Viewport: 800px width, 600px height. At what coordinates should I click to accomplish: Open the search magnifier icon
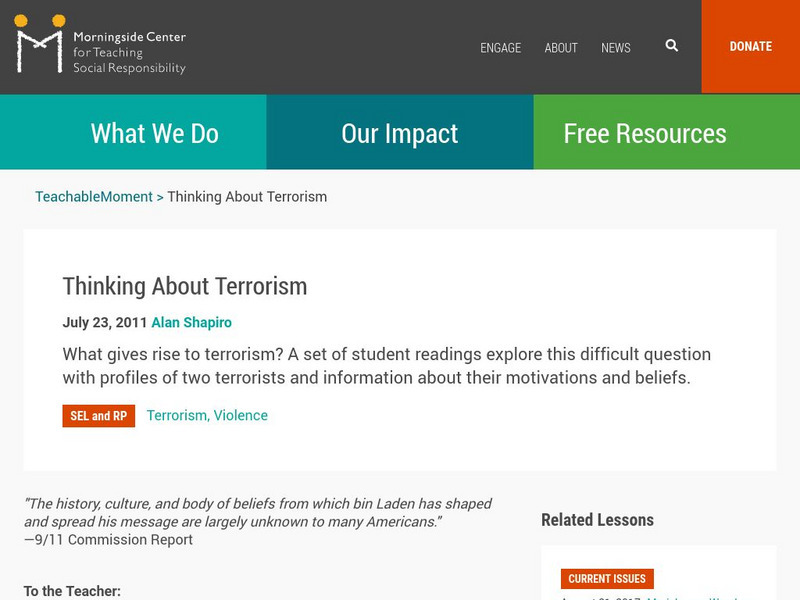tap(672, 46)
